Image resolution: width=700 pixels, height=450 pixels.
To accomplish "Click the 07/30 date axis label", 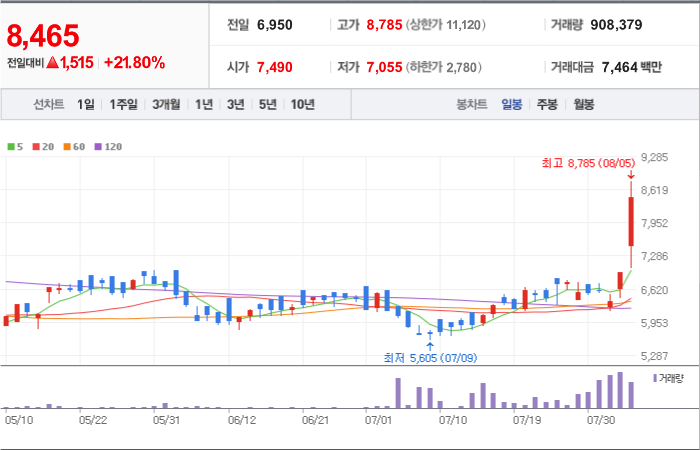I will [601, 421].
